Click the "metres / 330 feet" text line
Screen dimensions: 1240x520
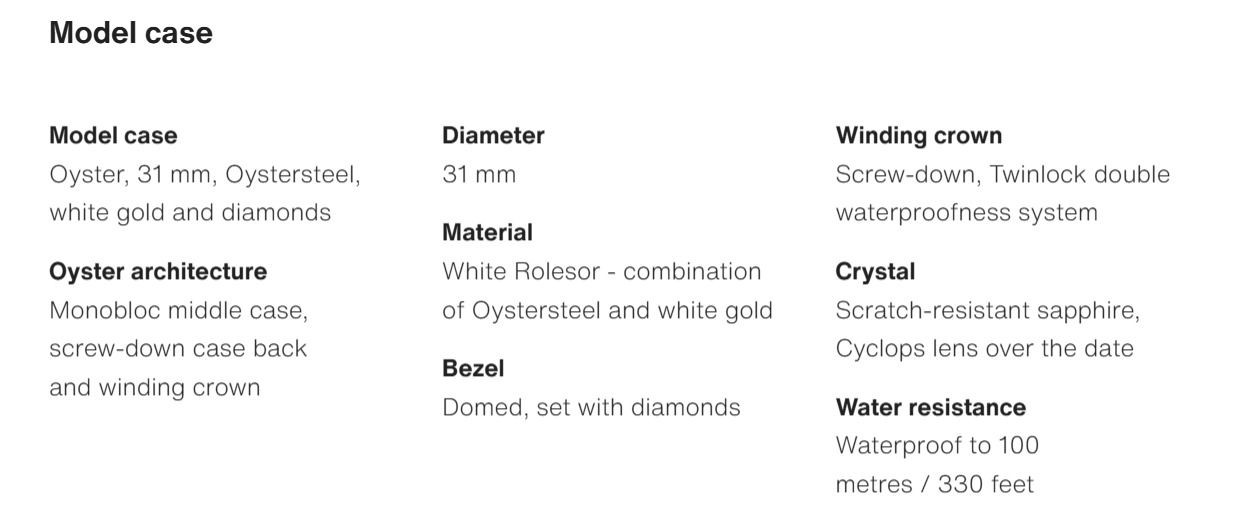934,484
